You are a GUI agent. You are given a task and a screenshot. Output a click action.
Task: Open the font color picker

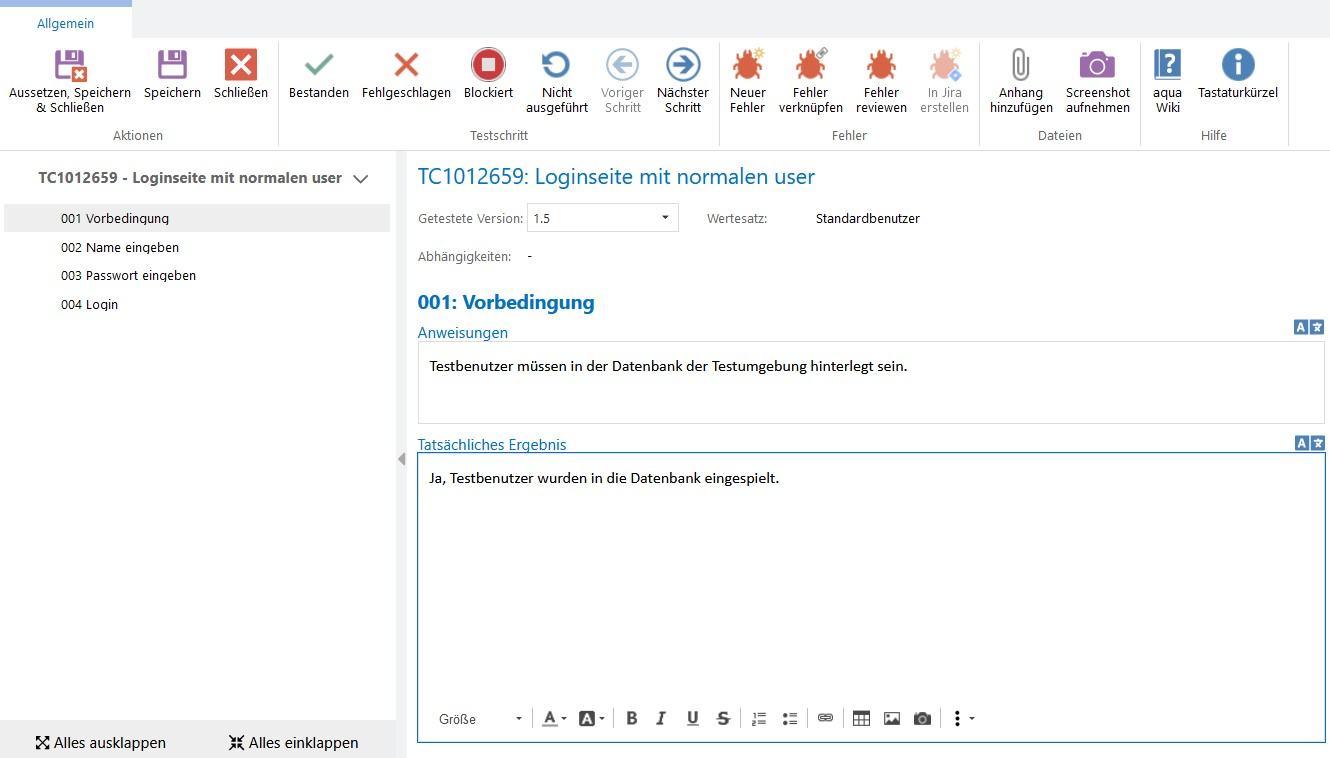[x=554, y=718]
